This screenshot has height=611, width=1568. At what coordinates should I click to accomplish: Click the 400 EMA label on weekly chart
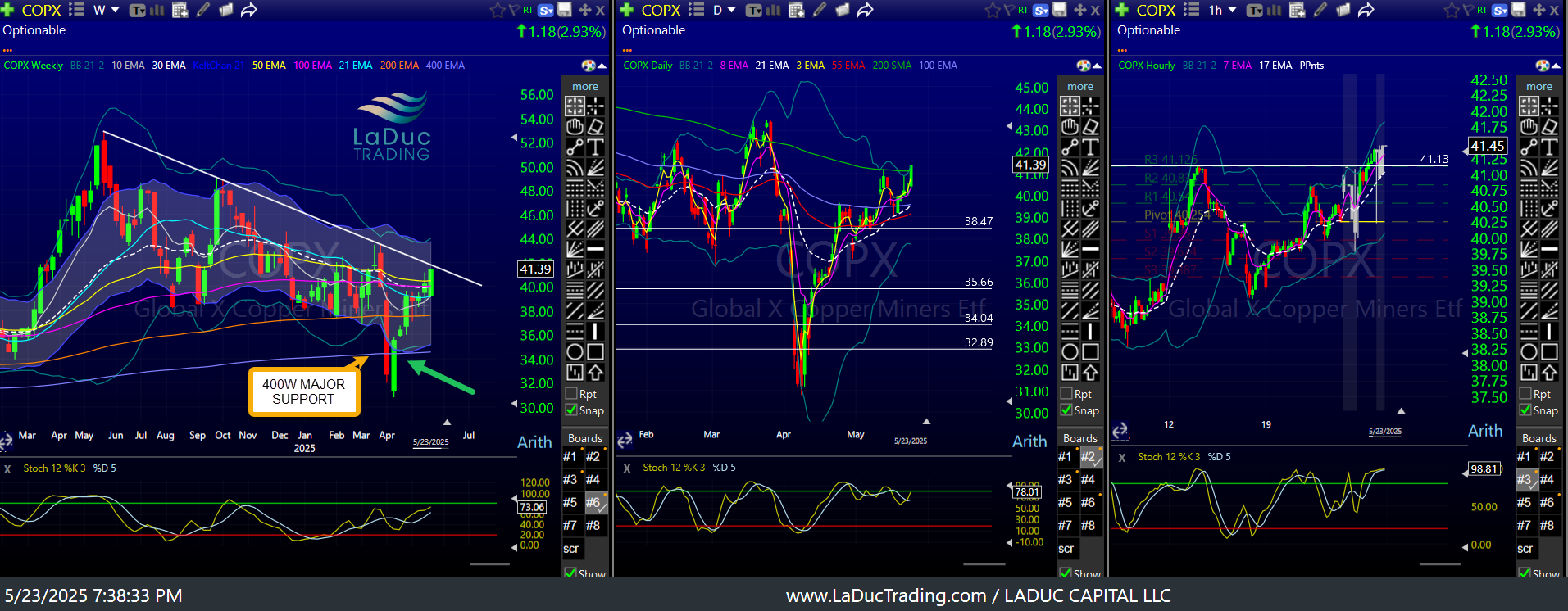[x=445, y=66]
